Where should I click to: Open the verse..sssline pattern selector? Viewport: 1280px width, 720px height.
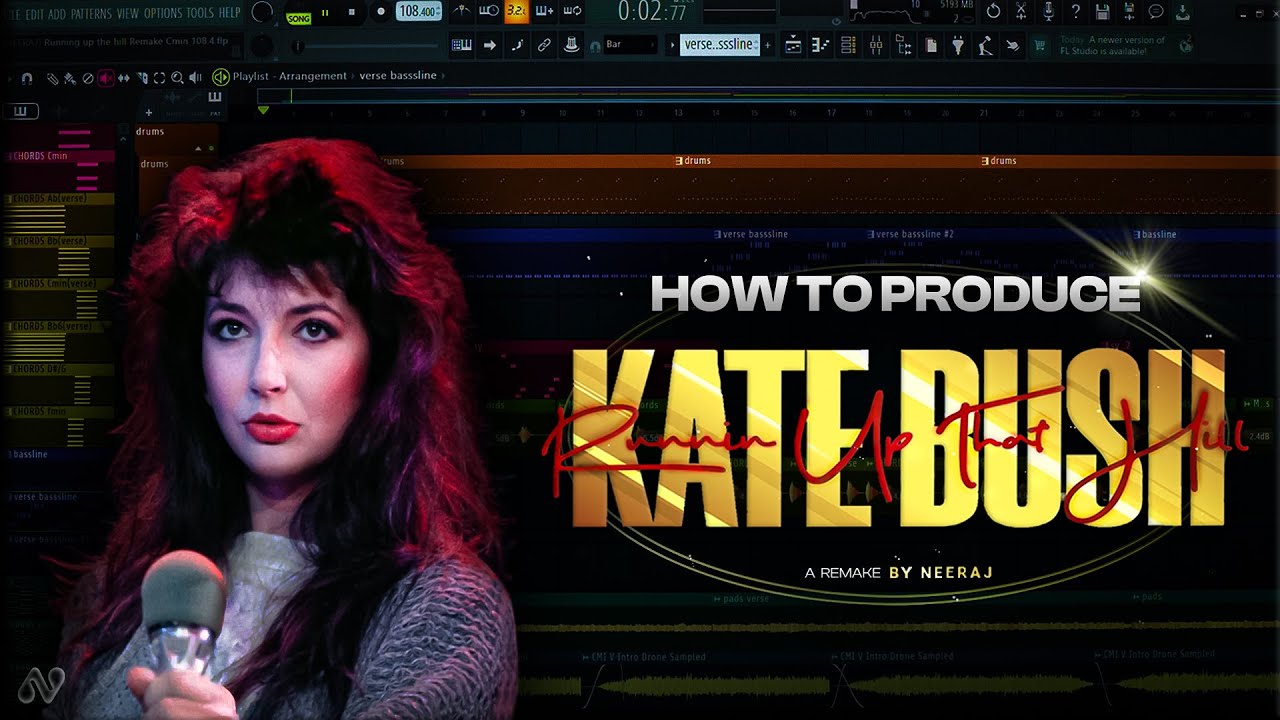tap(720, 45)
